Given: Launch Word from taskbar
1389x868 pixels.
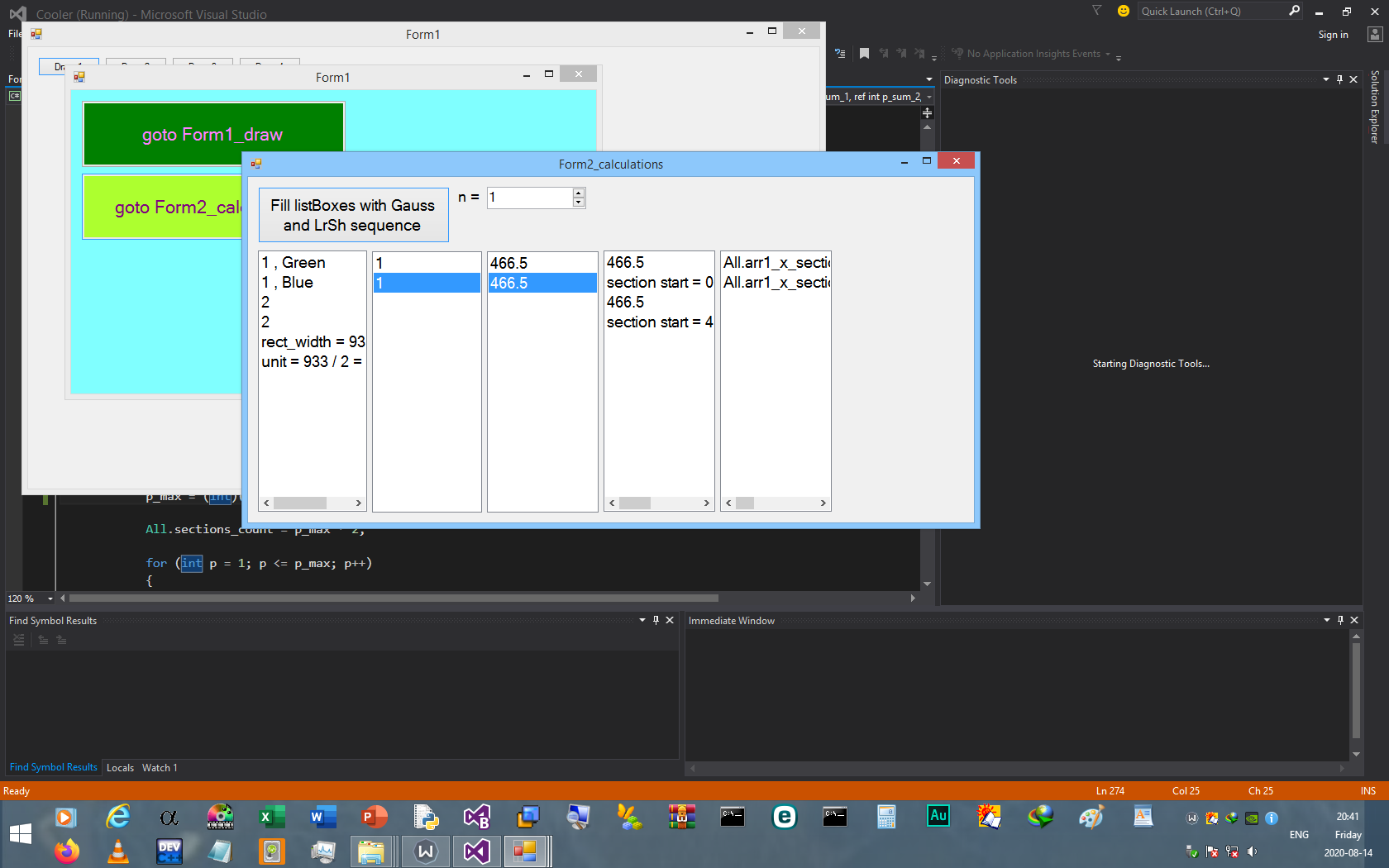Looking at the screenshot, I should click(x=323, y=817).
